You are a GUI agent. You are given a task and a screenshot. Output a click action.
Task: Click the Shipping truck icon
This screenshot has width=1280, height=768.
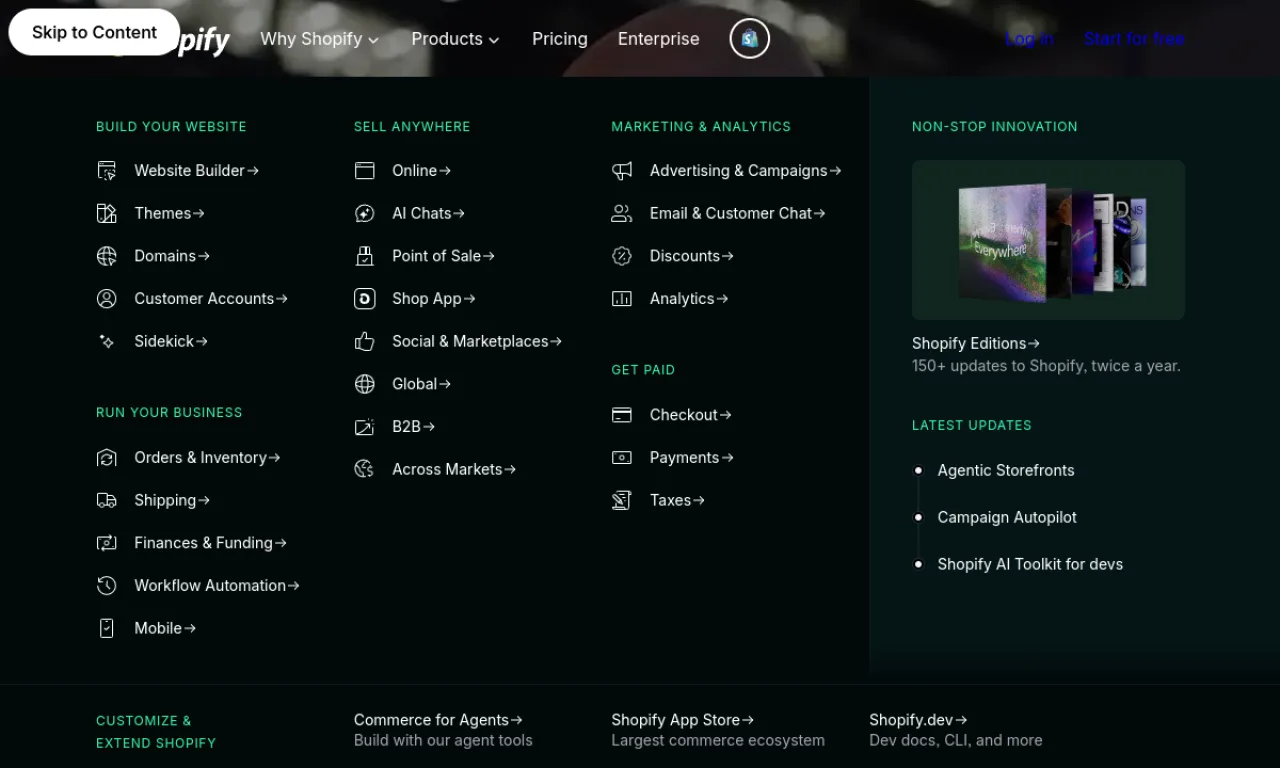click(x=106, y=500)
